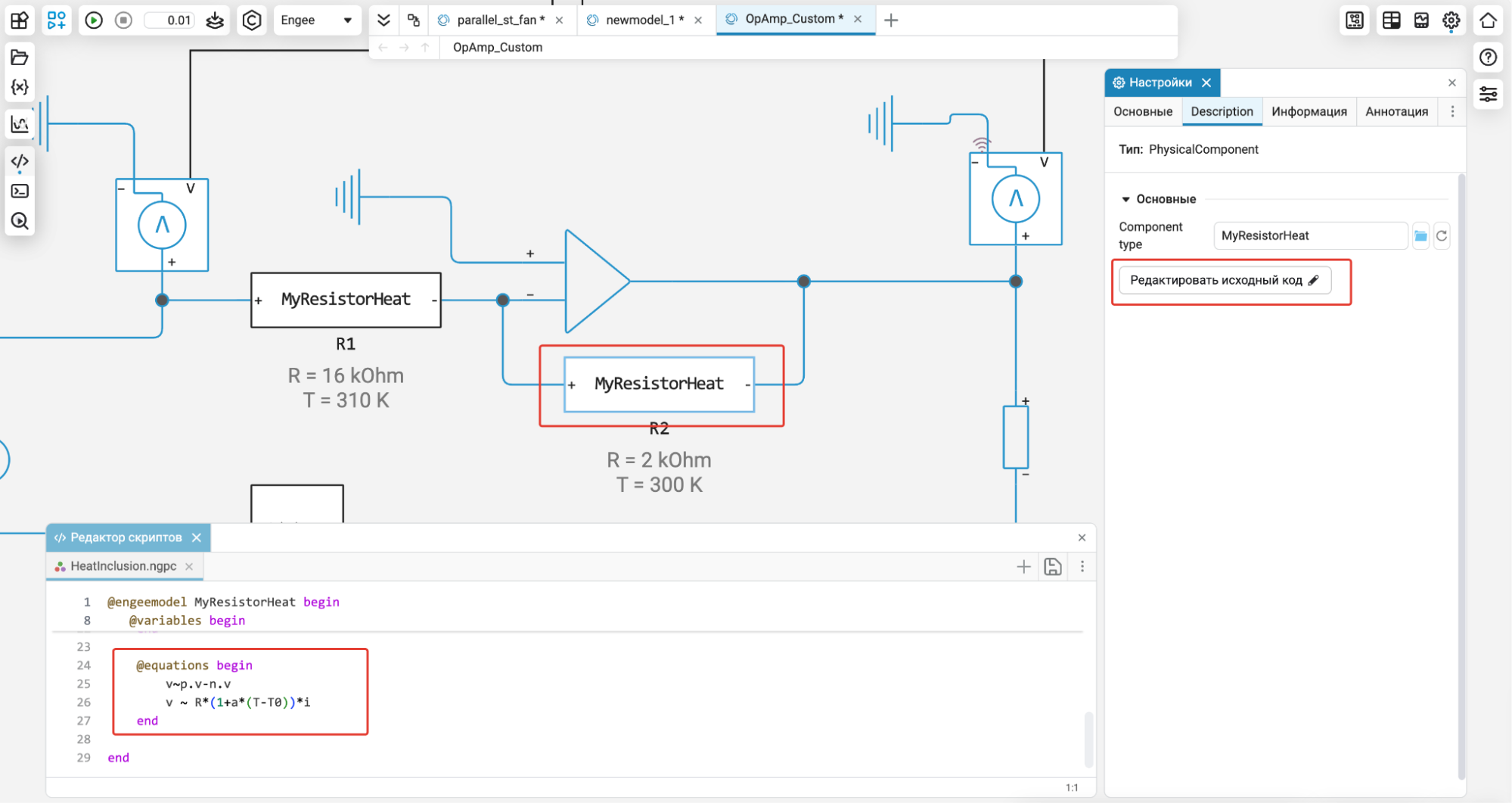This screenshot has width=1512, height=803.
Task: Expand the toolbar double-chevron menu
Action: 383,20
